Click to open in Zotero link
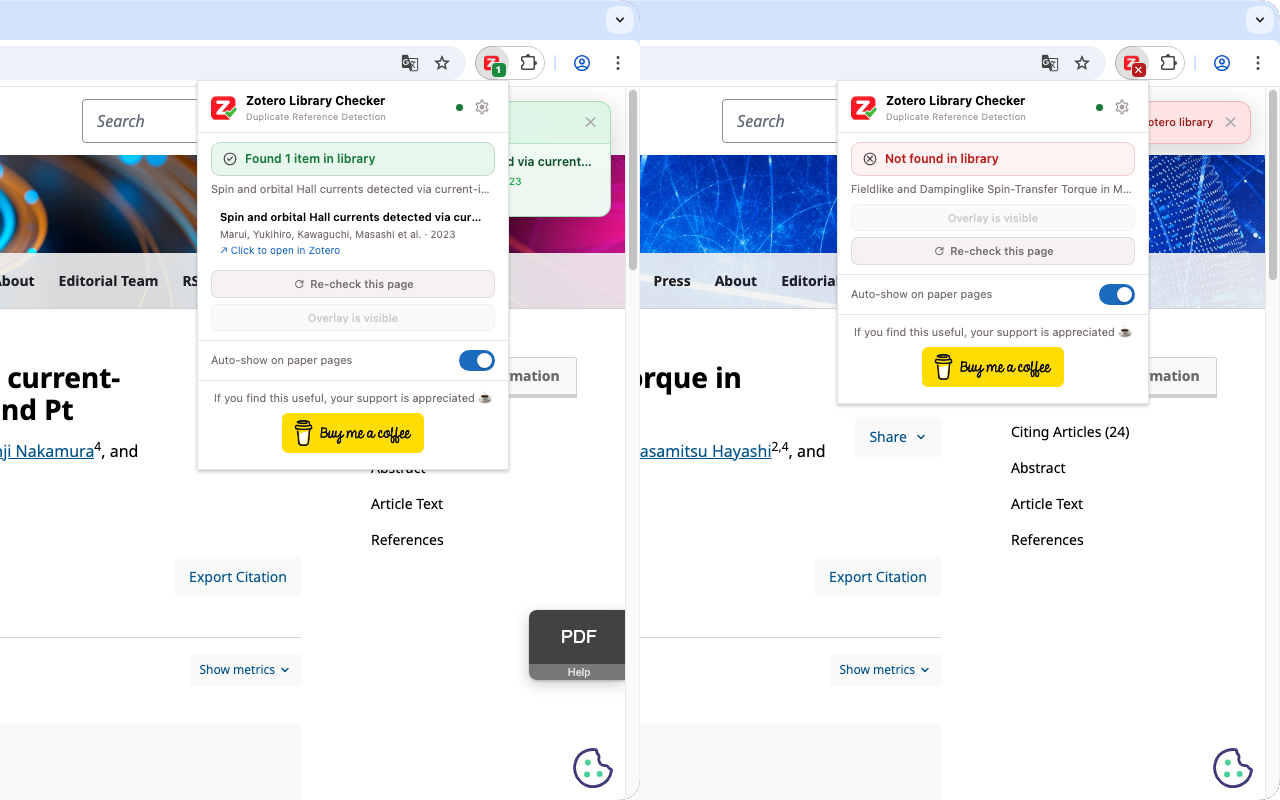The image size is (1280, 800). click(280, 251)
